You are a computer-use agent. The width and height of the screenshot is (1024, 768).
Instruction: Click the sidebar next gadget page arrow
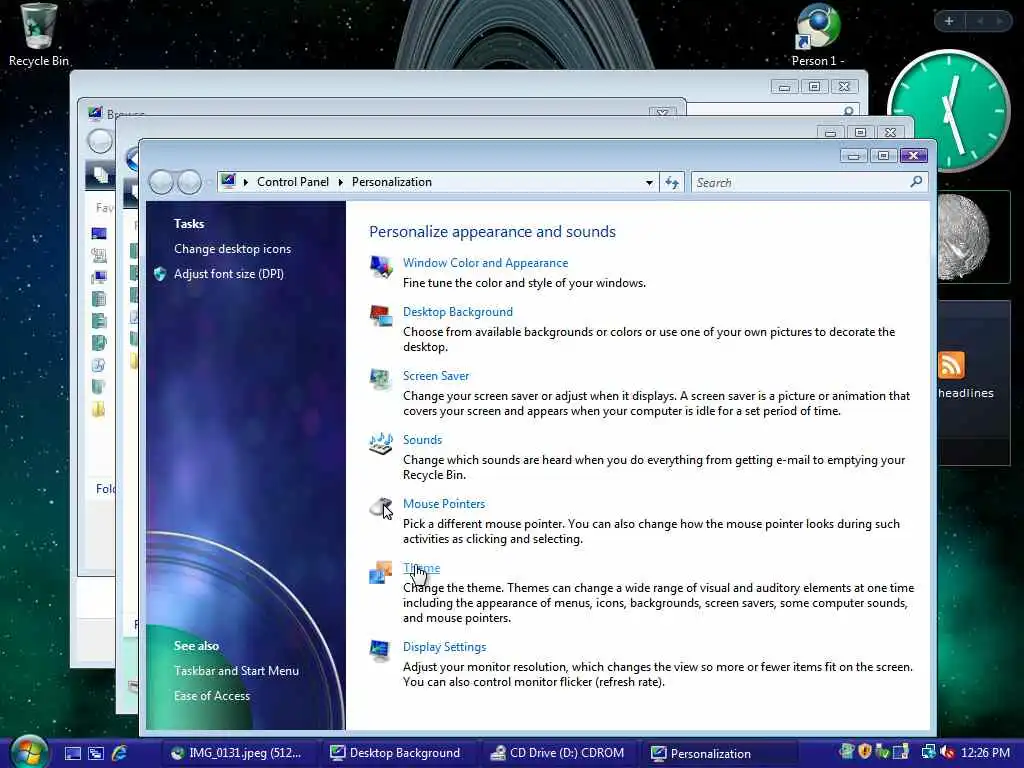1000,21
